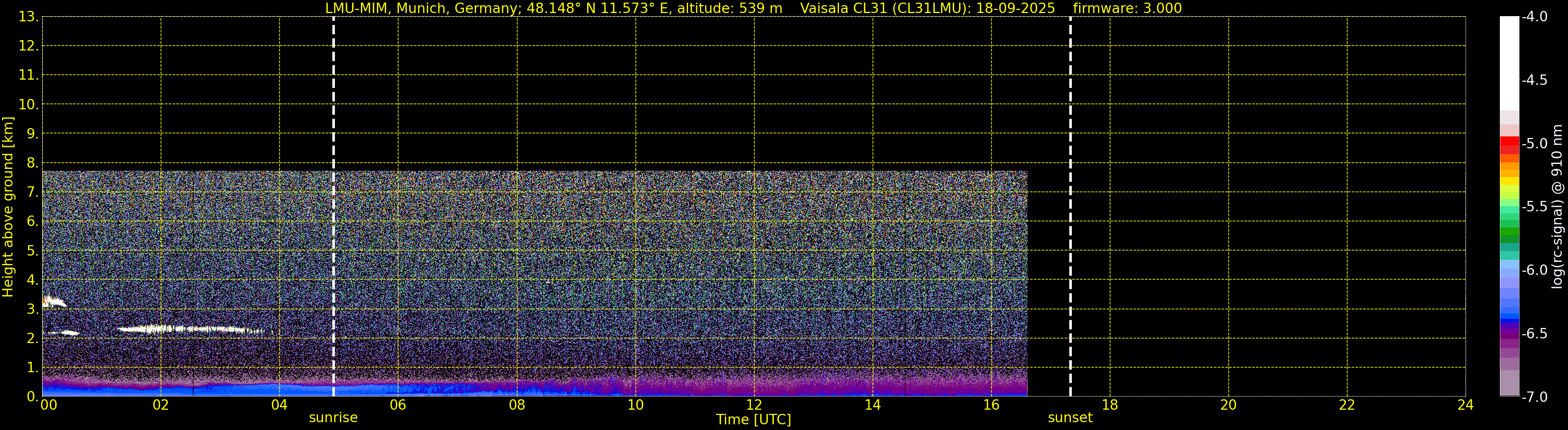Click the time-axis tick label '24'
The height and width of the screenshot is (430, 1568).
[1466, 405]
